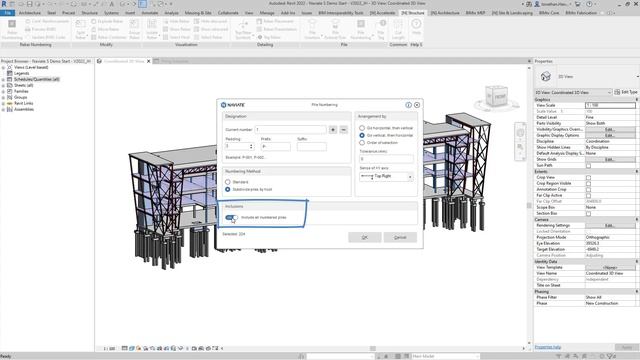This screenshot has width=640, height=360.
Task: Click the Prefix input field
Action: coord(276,146)
